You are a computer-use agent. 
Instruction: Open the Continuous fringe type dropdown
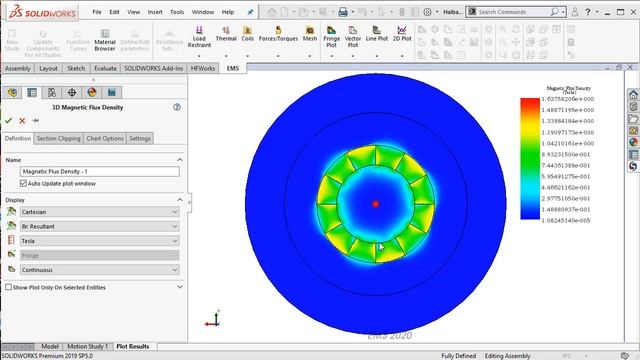click(100, 270)
